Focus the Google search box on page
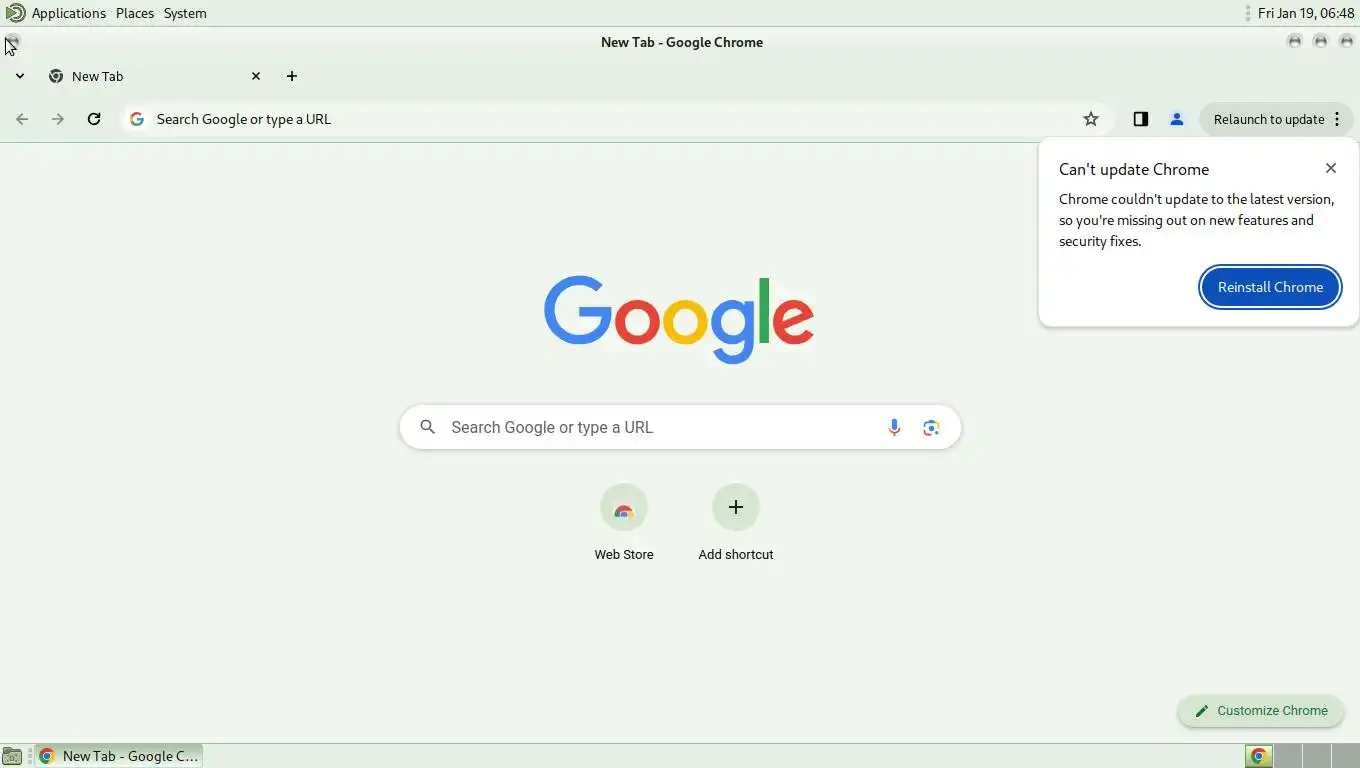 coord(680,427)
